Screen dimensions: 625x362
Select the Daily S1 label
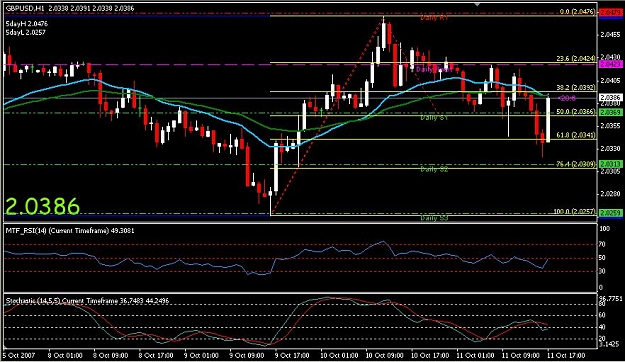pyautogui.click(x=434, y=118)
